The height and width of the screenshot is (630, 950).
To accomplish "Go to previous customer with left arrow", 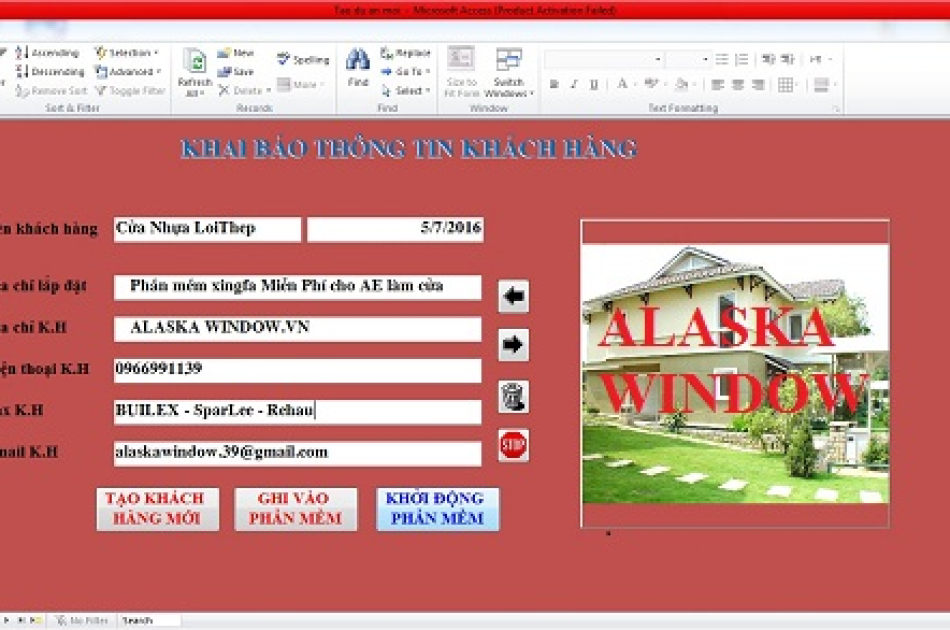I will tap(514, 296).
